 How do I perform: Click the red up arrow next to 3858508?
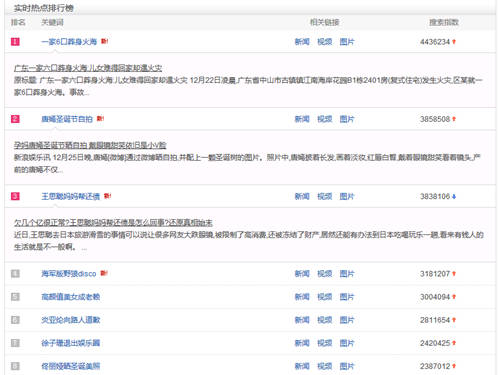454,119
